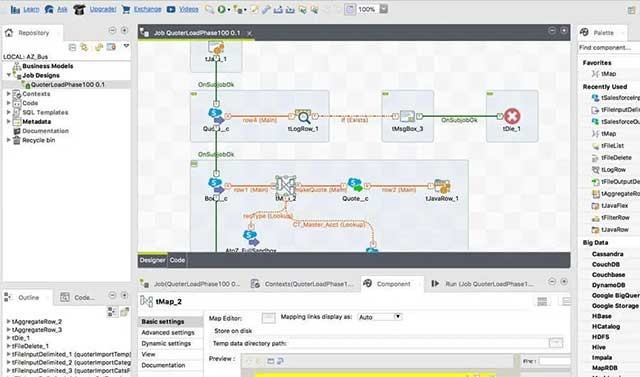
Task: Expand the Recycle bin node
Action: click(x=9, y=140)
